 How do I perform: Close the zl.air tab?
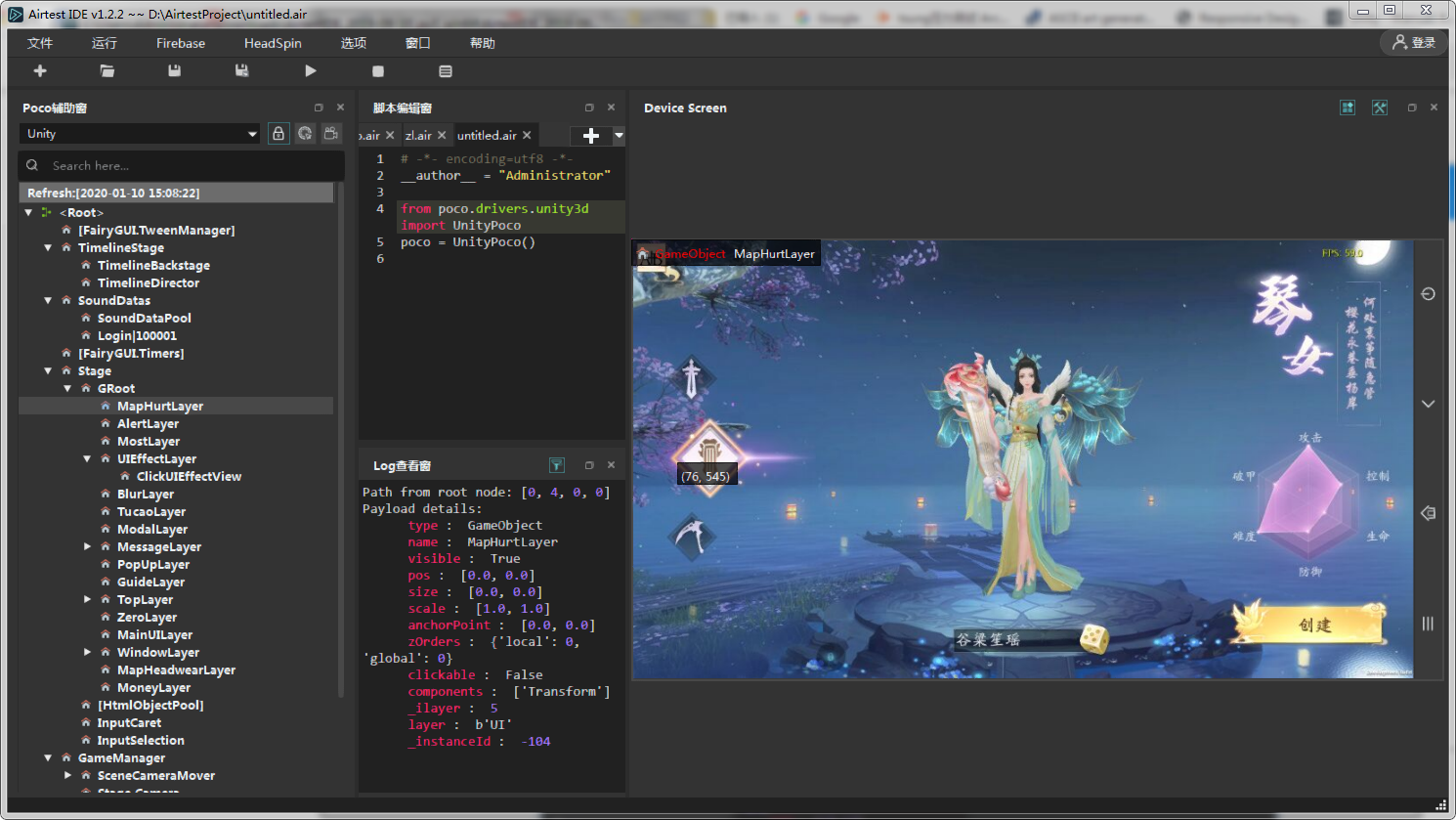click(x=442, y=136)
